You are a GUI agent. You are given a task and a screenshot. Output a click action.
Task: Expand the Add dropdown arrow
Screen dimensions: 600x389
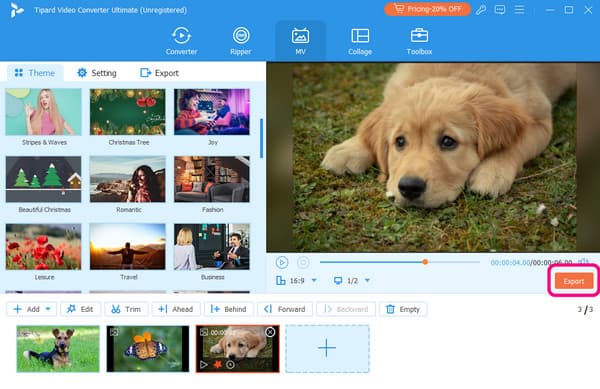pos(48,309)
